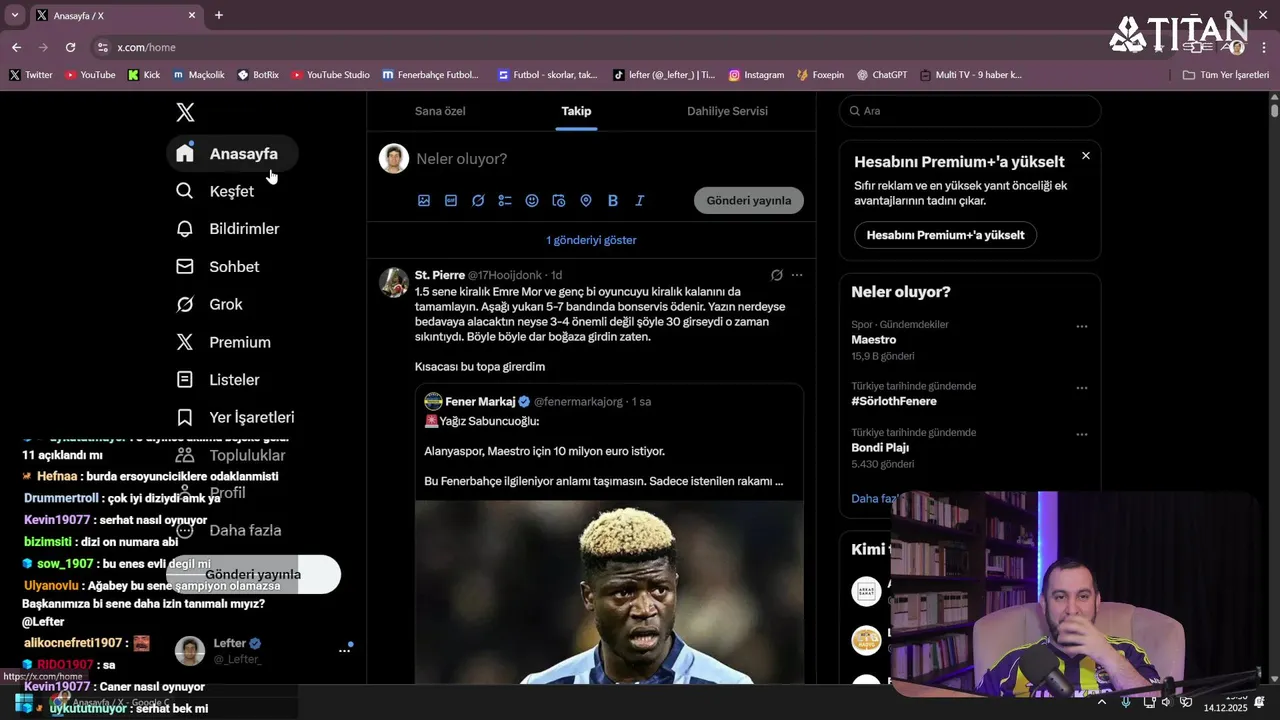Open a new browser tab
This screenshot has height=720, width=1280.
click(x=219, y=15)
